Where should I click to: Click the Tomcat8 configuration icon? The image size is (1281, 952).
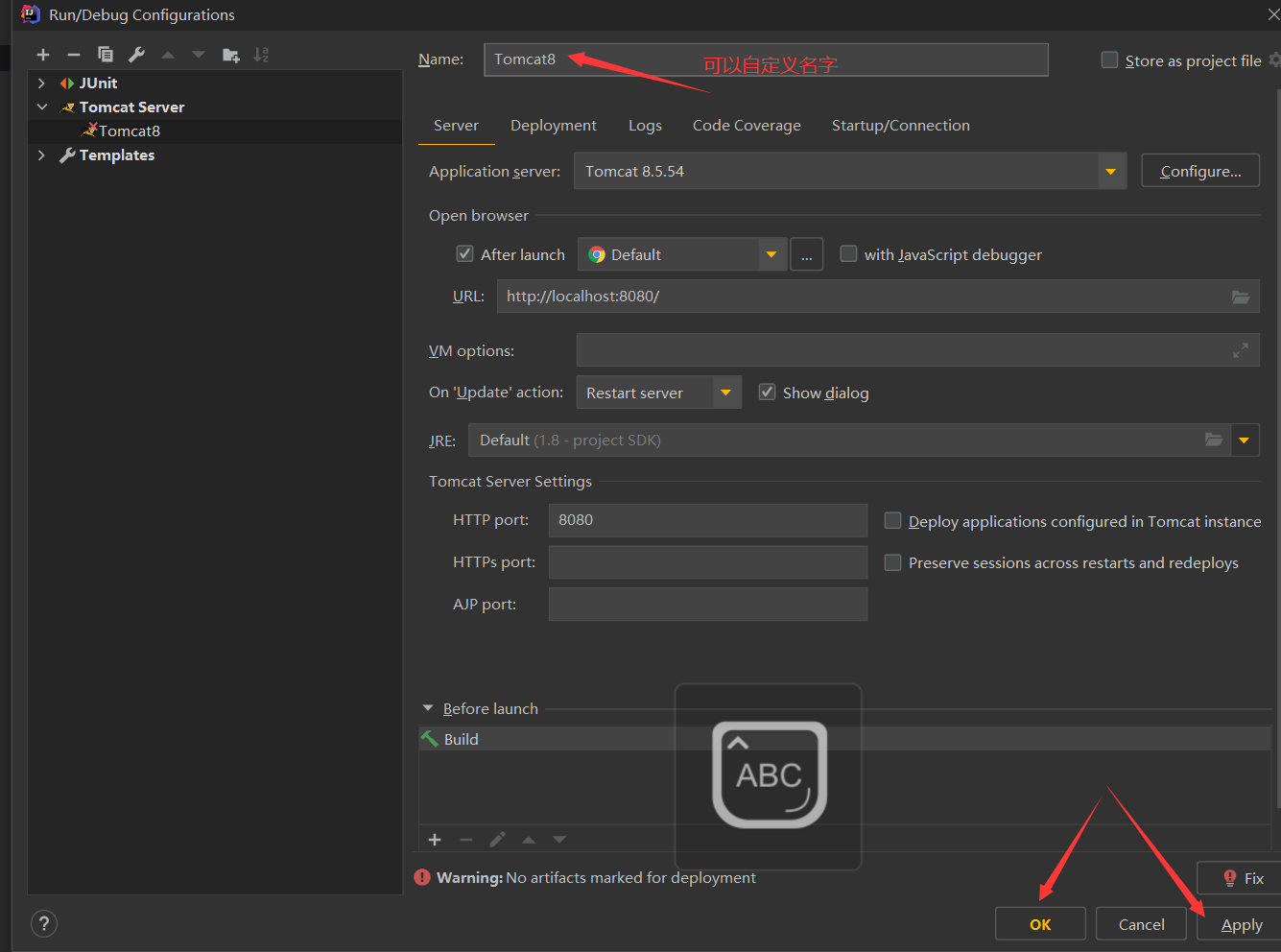pyautogui.click(x=90, y=130)
